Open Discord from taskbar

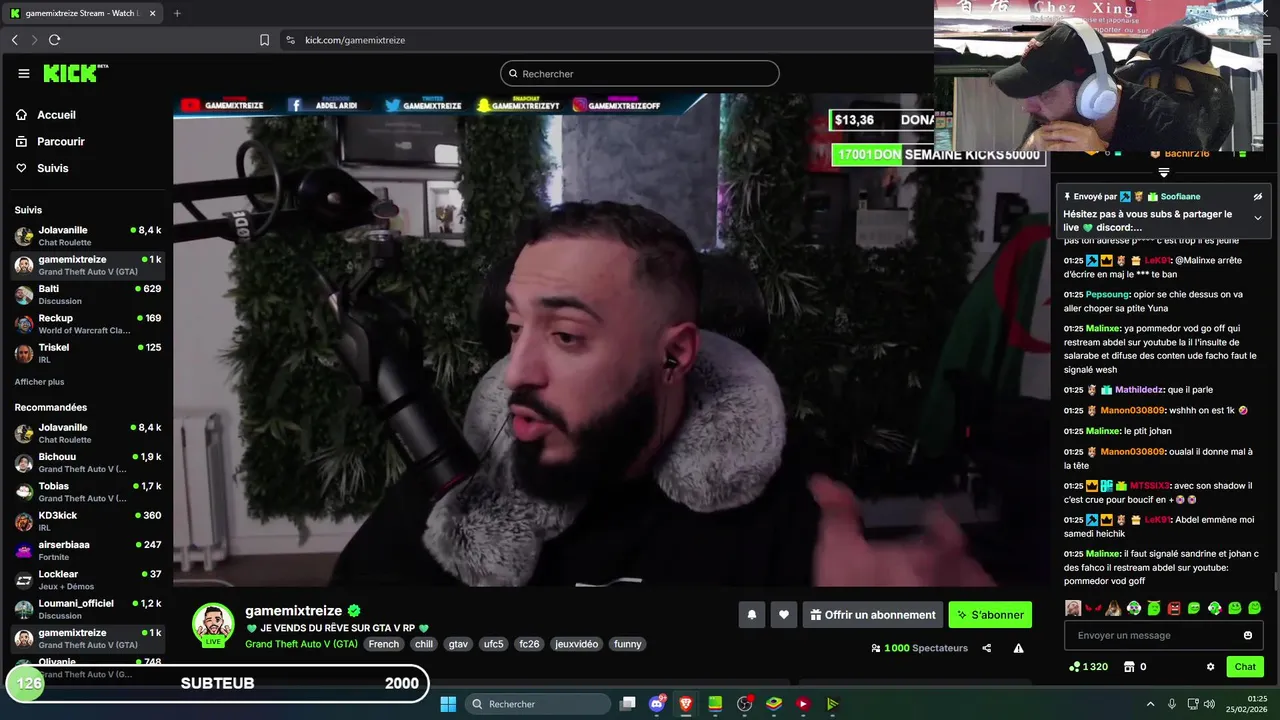657,704
